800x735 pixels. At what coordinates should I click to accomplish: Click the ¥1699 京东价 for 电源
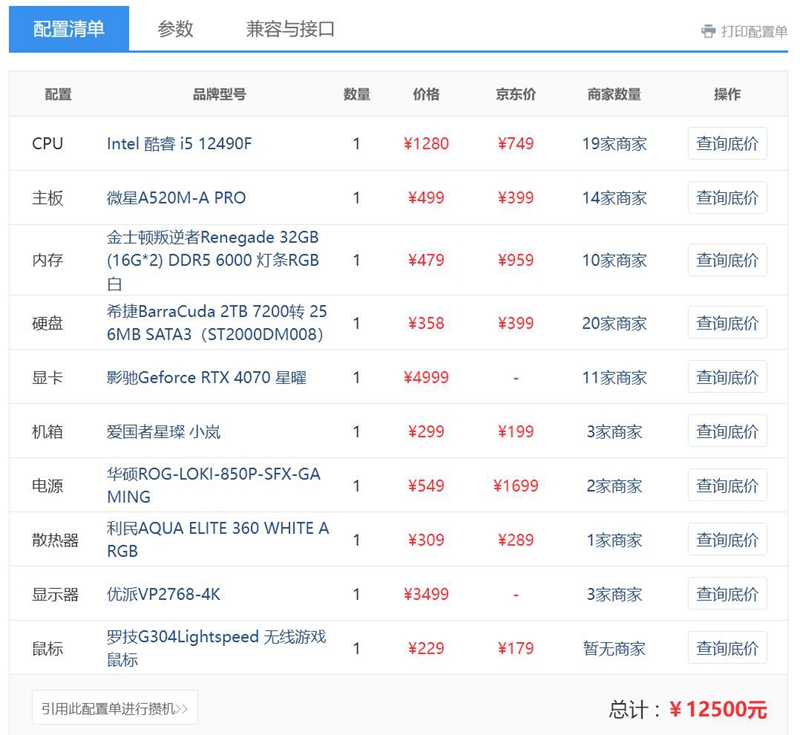(x=516, y=486)
